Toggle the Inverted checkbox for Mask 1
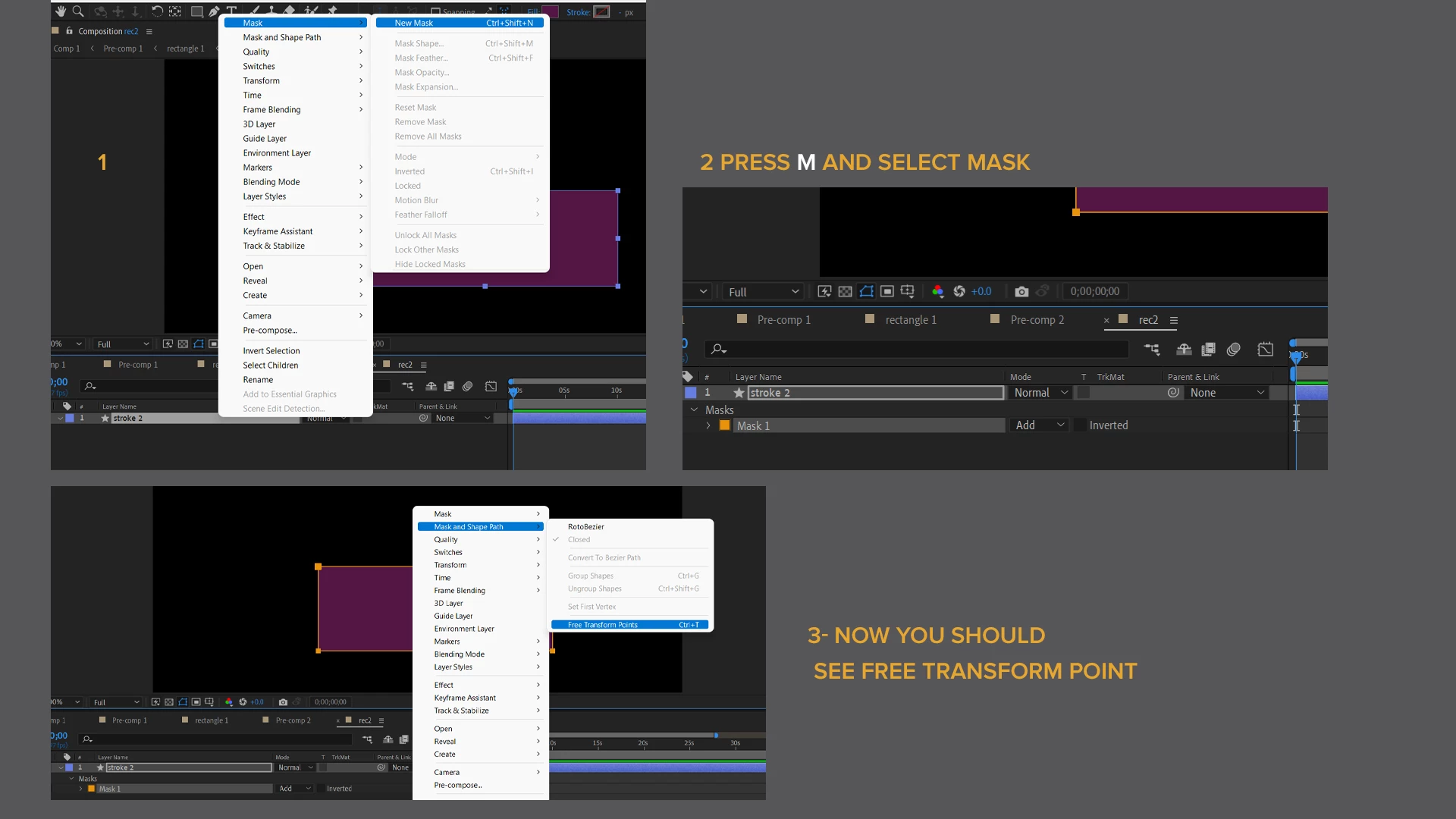1456x819 pixels. 1080,425
